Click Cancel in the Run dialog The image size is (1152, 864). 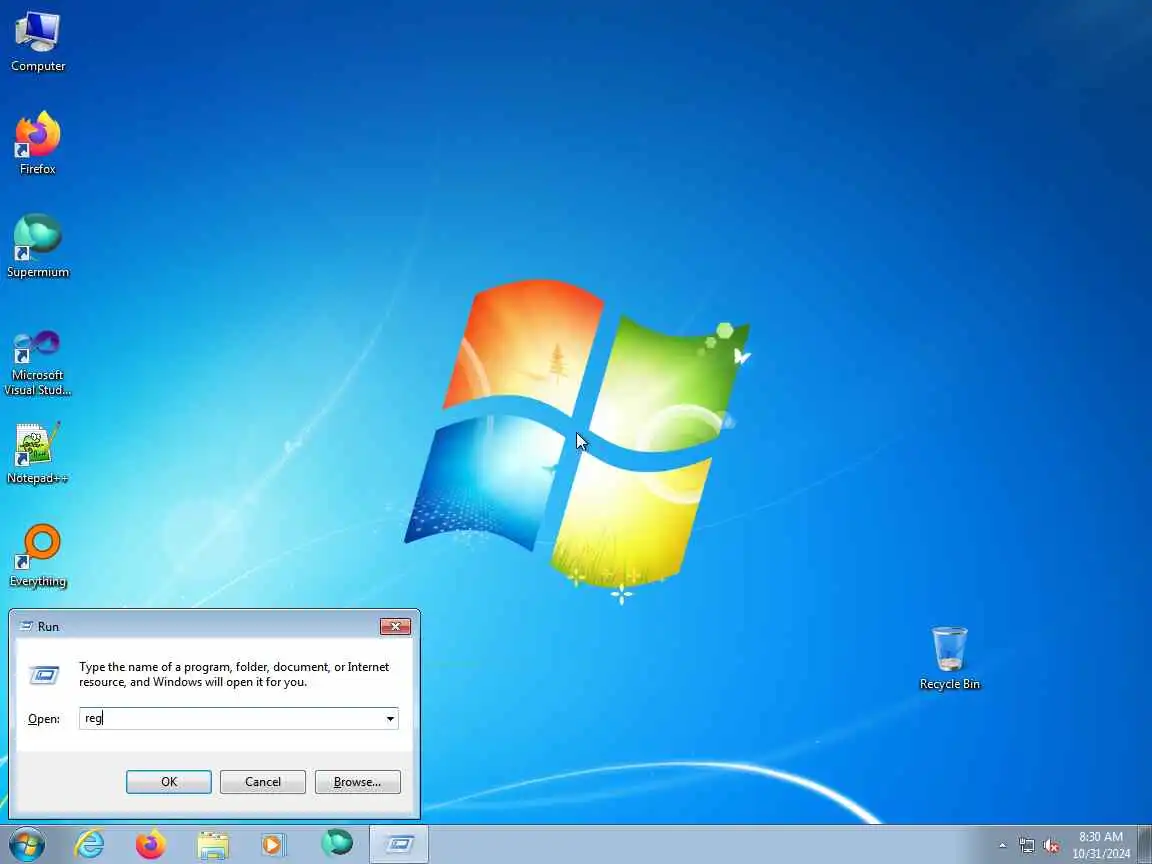pos(263,782)
